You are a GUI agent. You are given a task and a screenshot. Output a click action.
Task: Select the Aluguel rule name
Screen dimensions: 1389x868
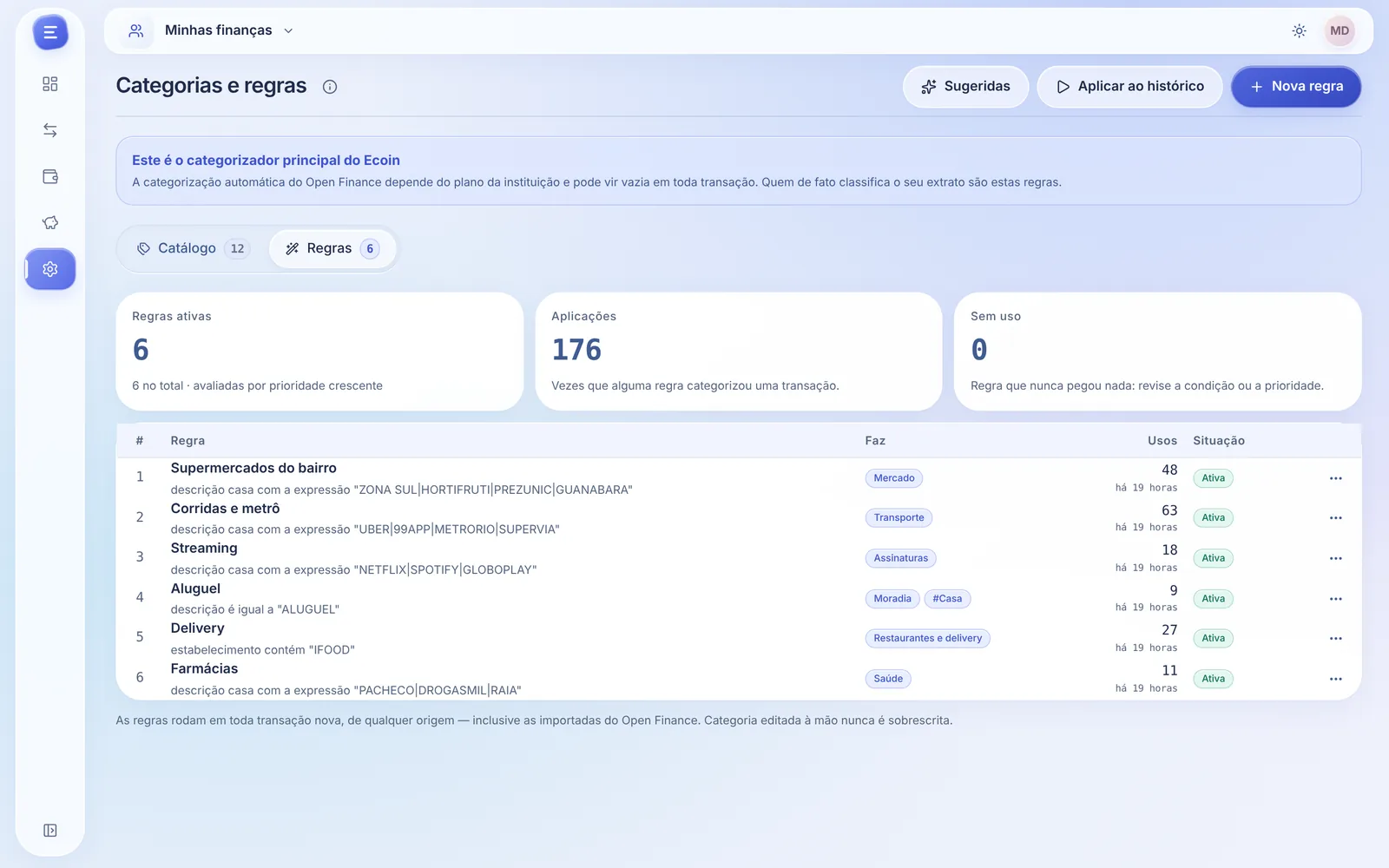[195, 589]
